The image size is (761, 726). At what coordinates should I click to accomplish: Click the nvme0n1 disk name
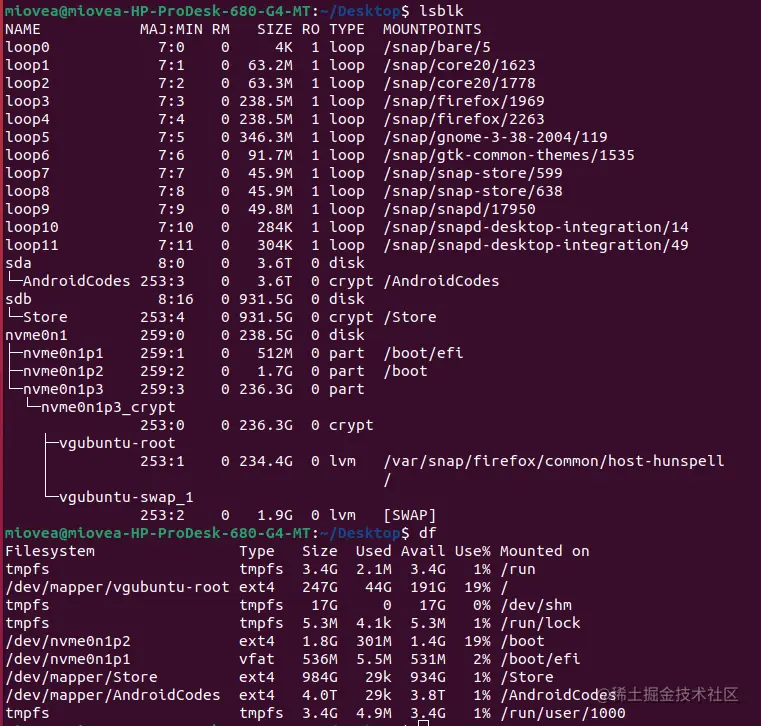(x=36, y=334)
